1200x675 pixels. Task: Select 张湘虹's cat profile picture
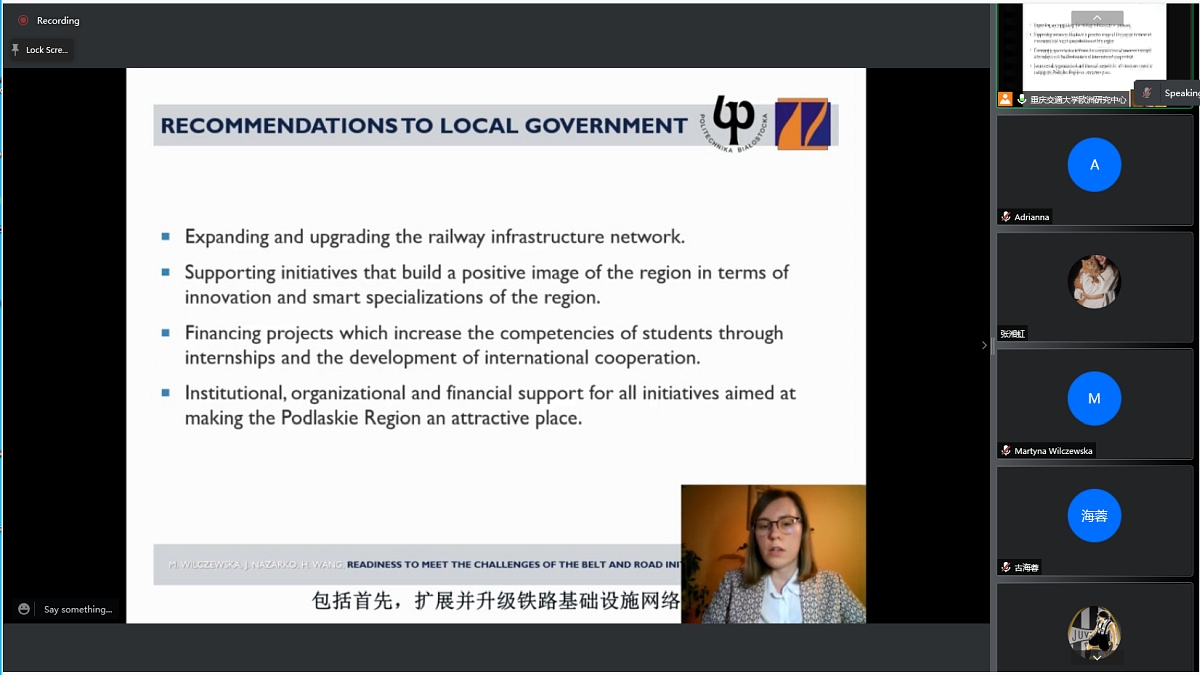pos(1094,281)
